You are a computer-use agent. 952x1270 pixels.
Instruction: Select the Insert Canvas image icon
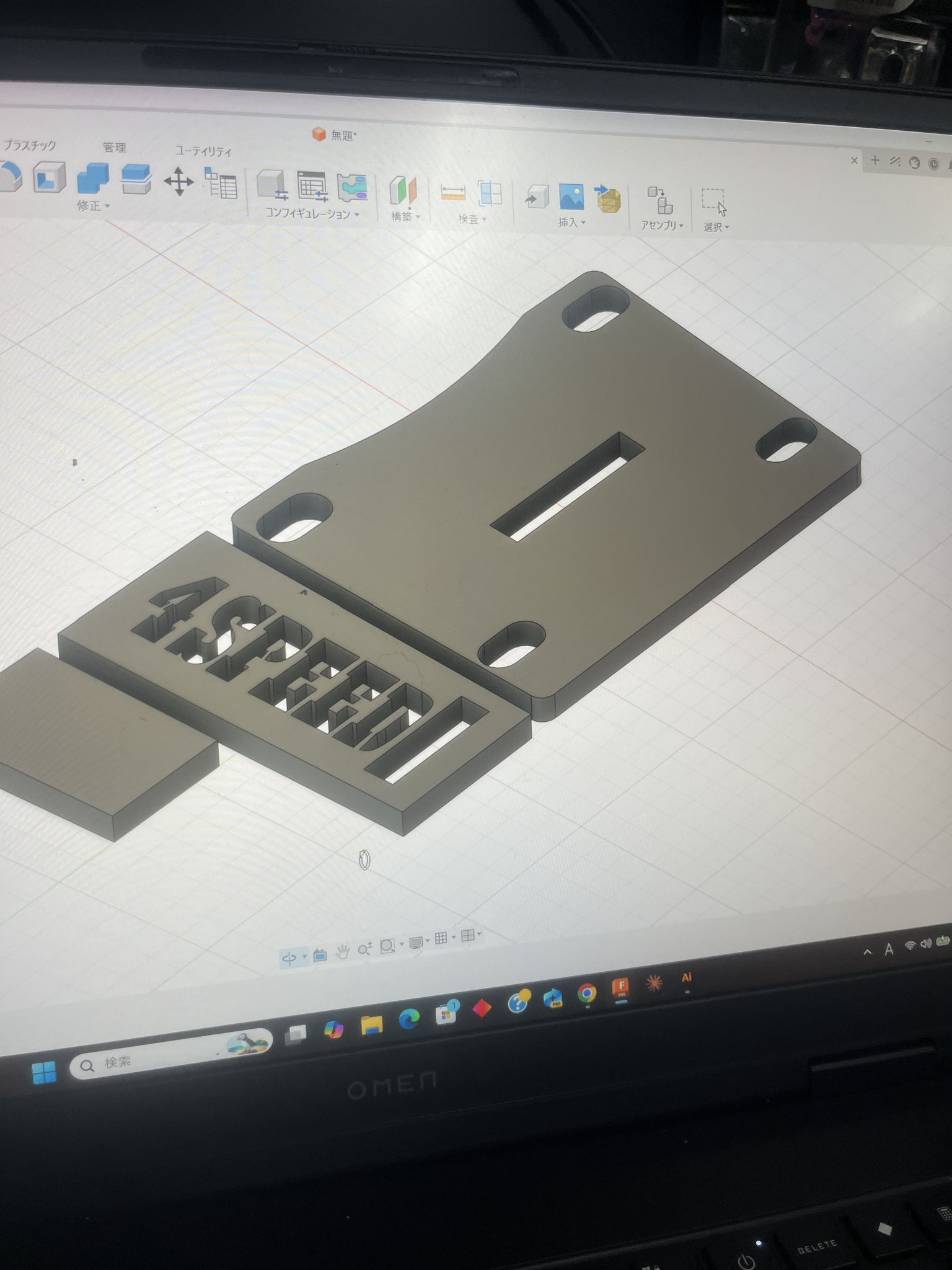[571, 197]
